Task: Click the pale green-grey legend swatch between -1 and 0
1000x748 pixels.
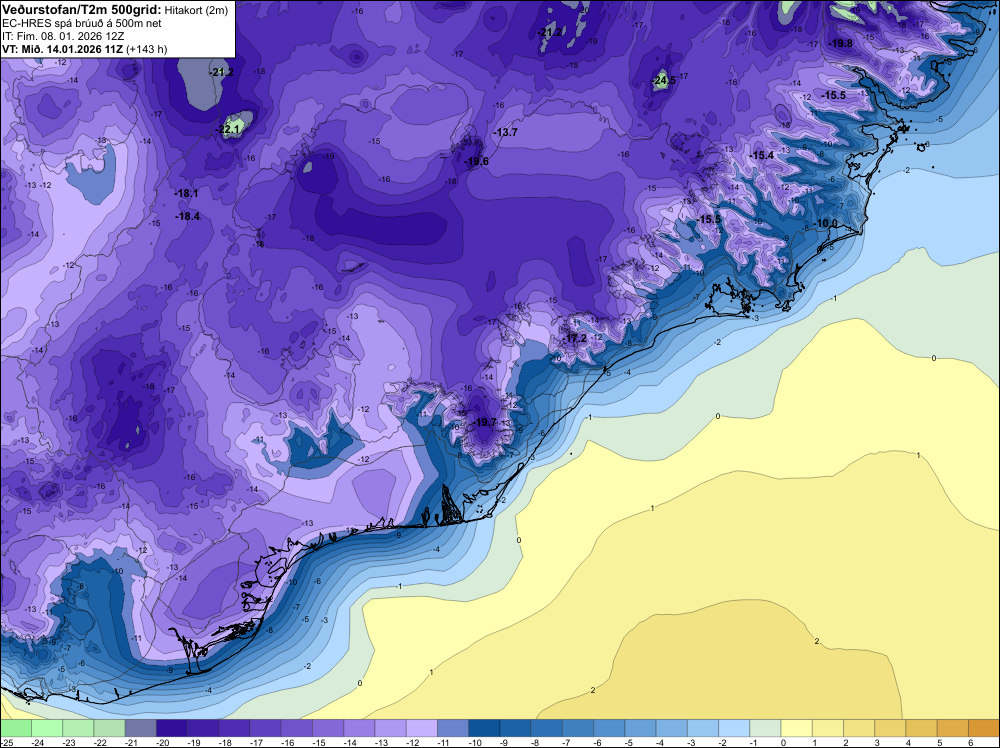Action: tap(765, 728)
